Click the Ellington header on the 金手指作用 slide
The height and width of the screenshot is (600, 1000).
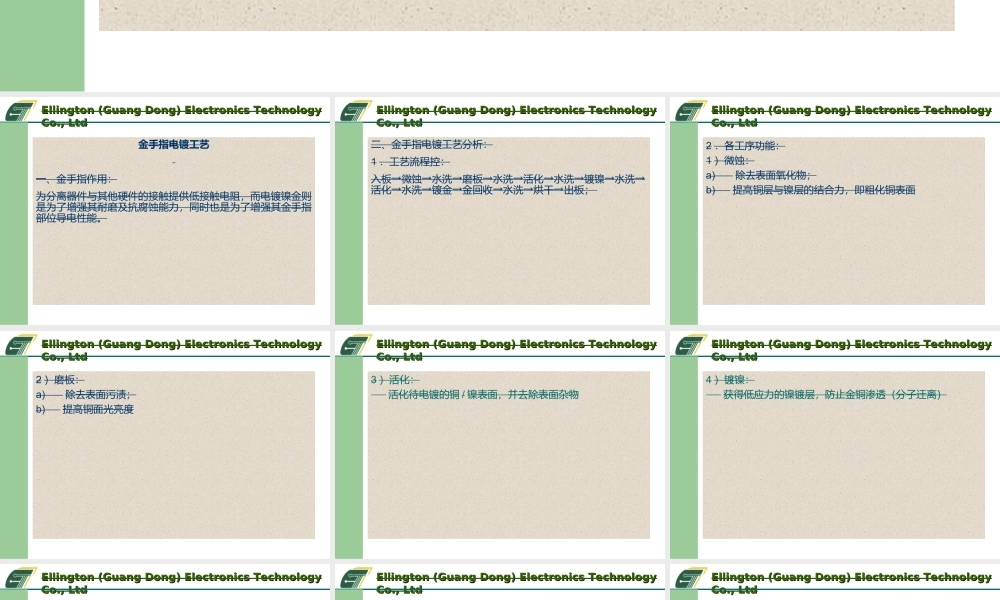pyautogui.click(x=181, y=116)
